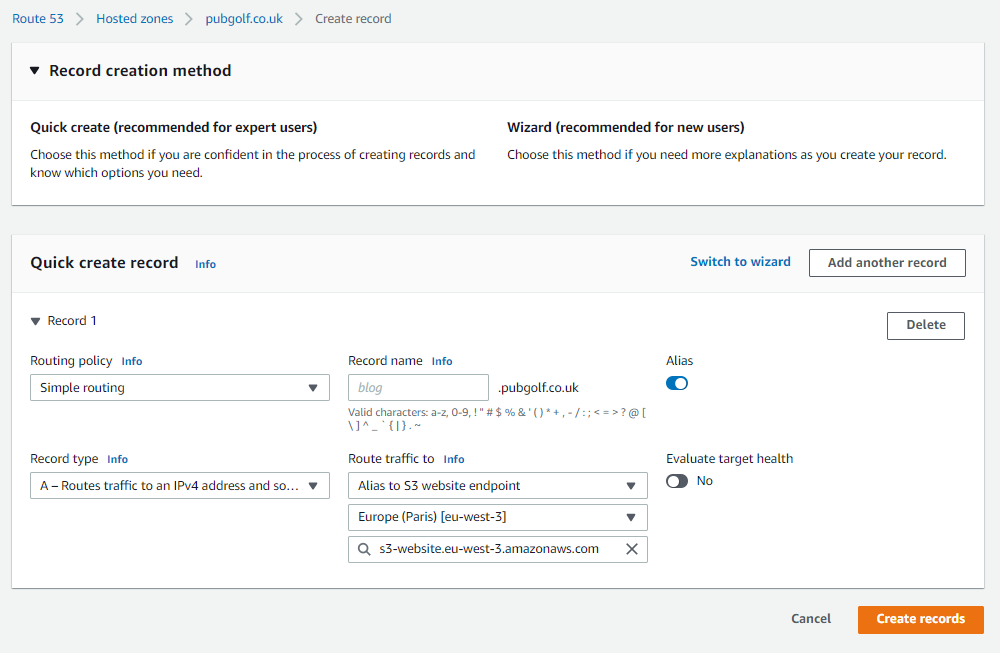Clear the S3 endpoint search field

(631, 549)
